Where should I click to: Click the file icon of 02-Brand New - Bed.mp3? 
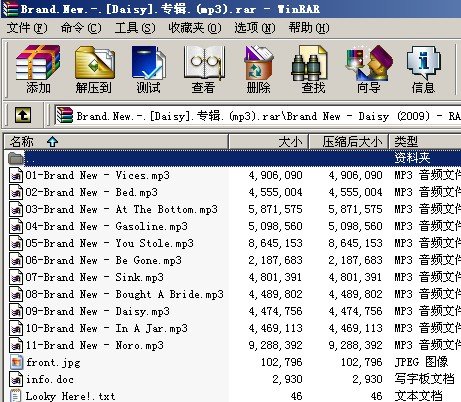click(16, 192)
